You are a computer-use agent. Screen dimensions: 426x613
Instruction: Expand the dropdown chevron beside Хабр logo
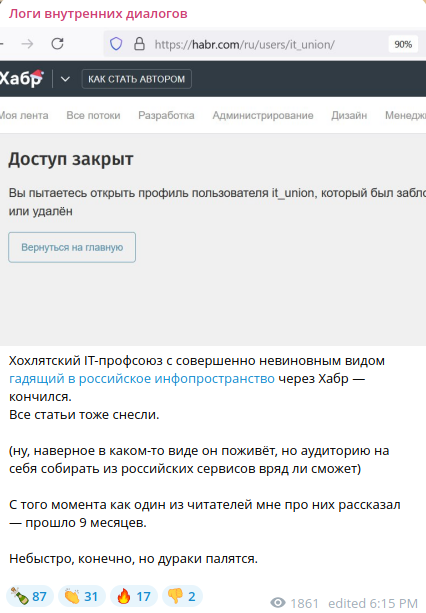tap(65, 79)
